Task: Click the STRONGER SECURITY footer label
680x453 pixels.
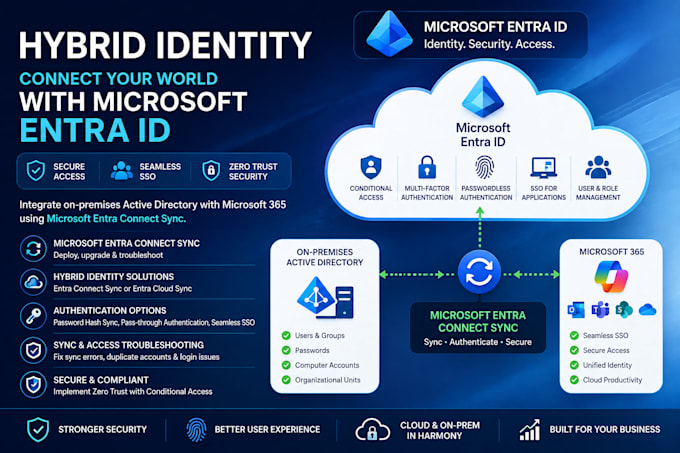Action: [102, 430]
